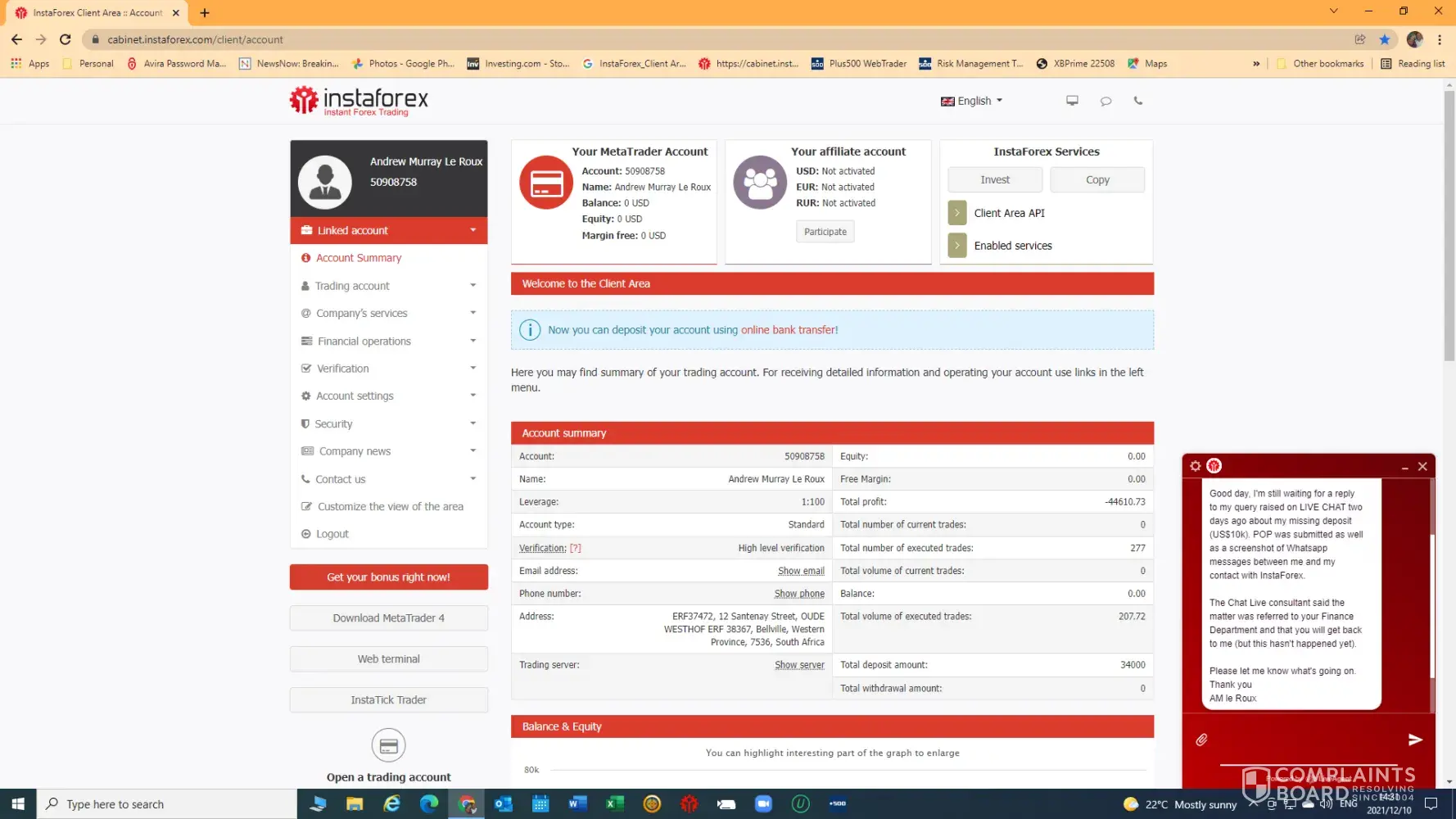Click the monitor icon in header

pyautogui.click(x=1072, y=101)
